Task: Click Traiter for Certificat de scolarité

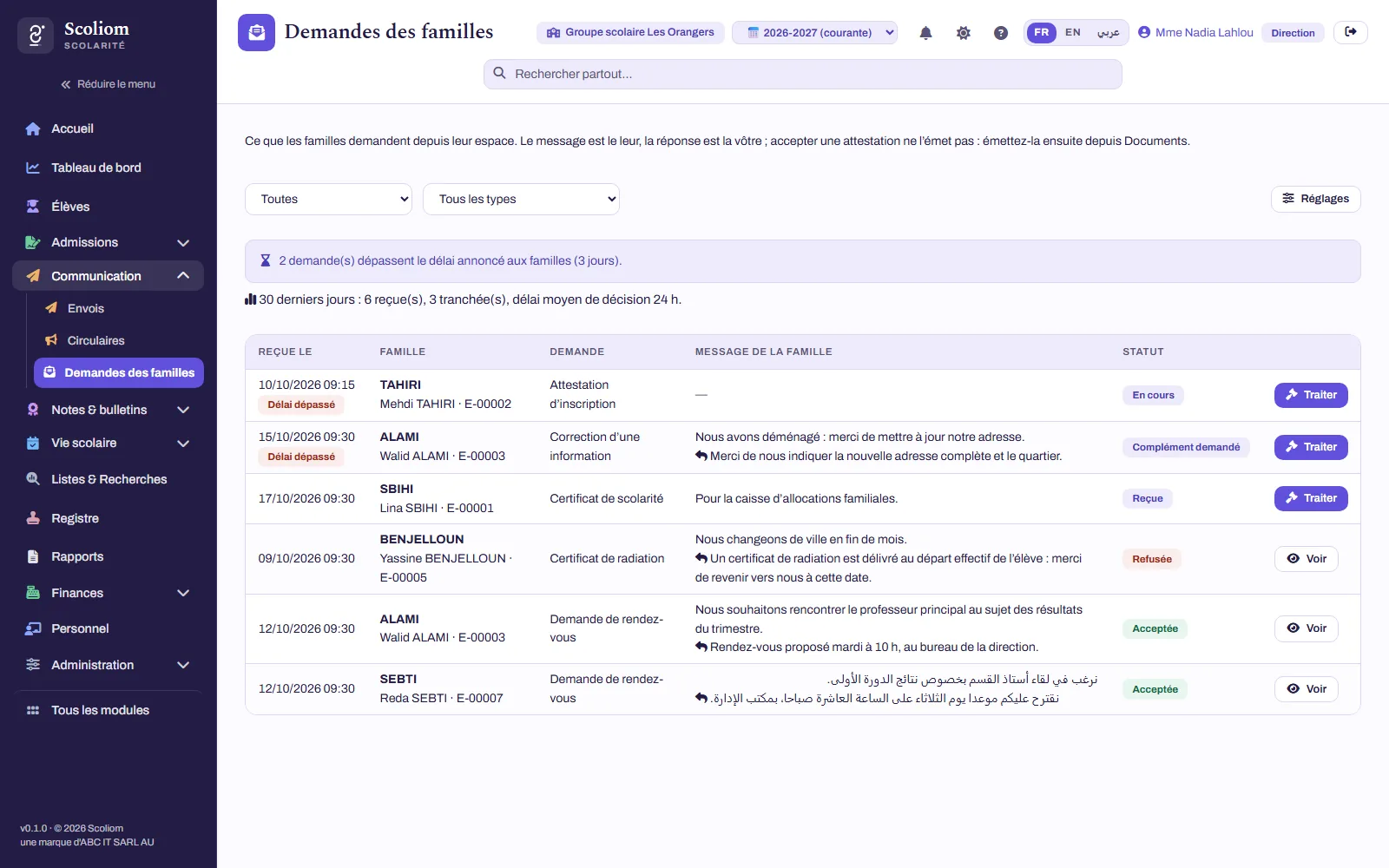Action: click(1311, 498)
